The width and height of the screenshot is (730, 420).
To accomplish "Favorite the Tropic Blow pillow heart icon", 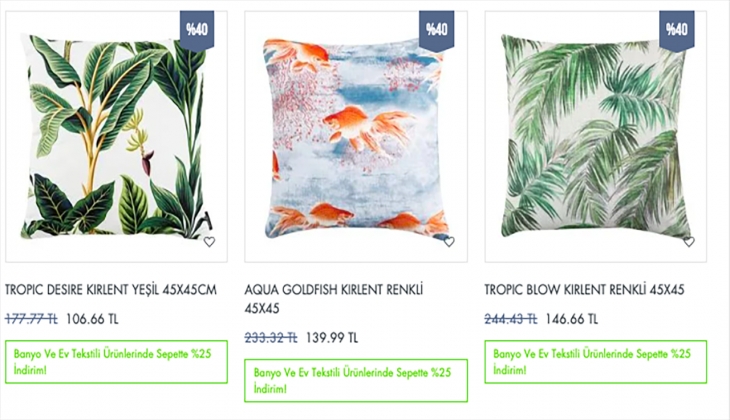I will pos(689,242).
